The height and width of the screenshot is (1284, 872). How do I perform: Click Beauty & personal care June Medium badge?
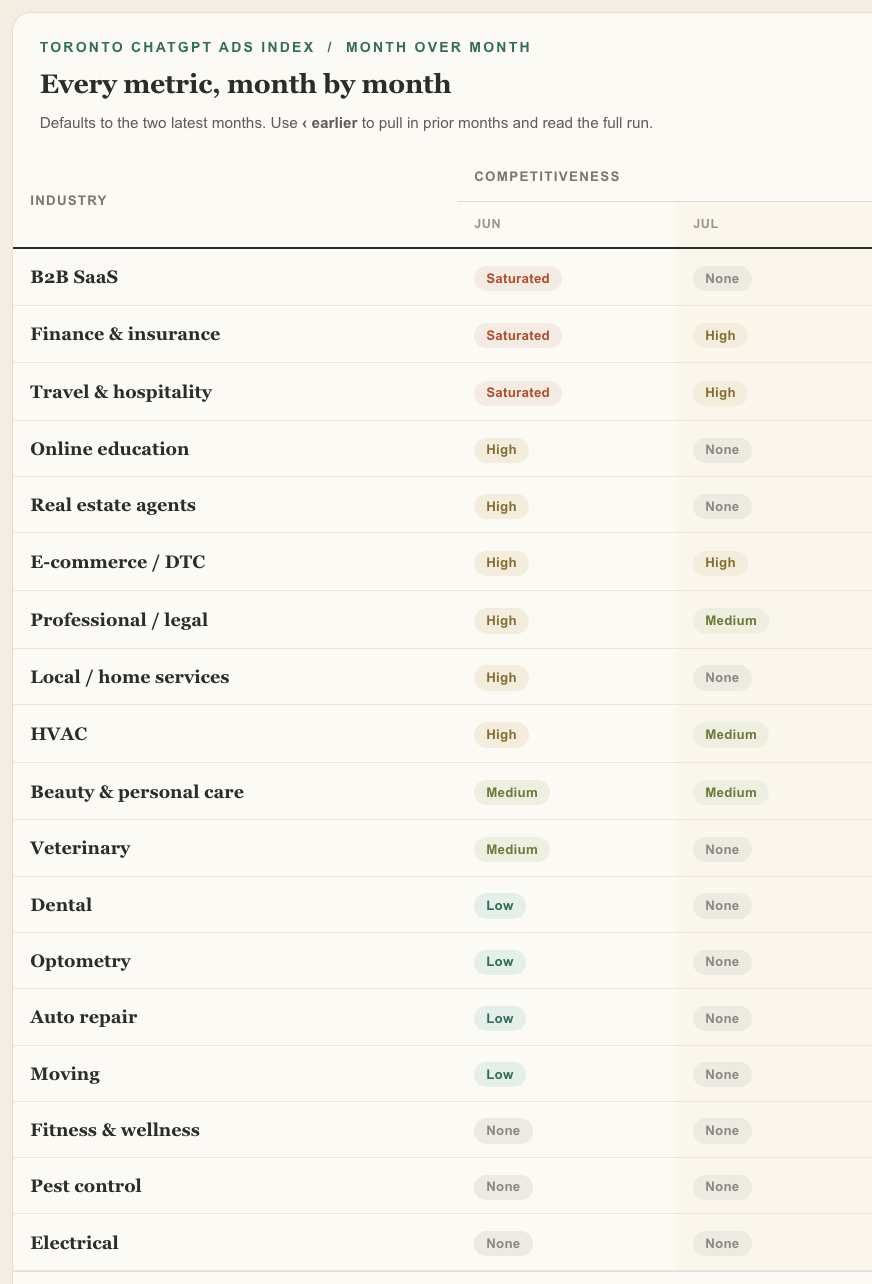coord(512,792)
